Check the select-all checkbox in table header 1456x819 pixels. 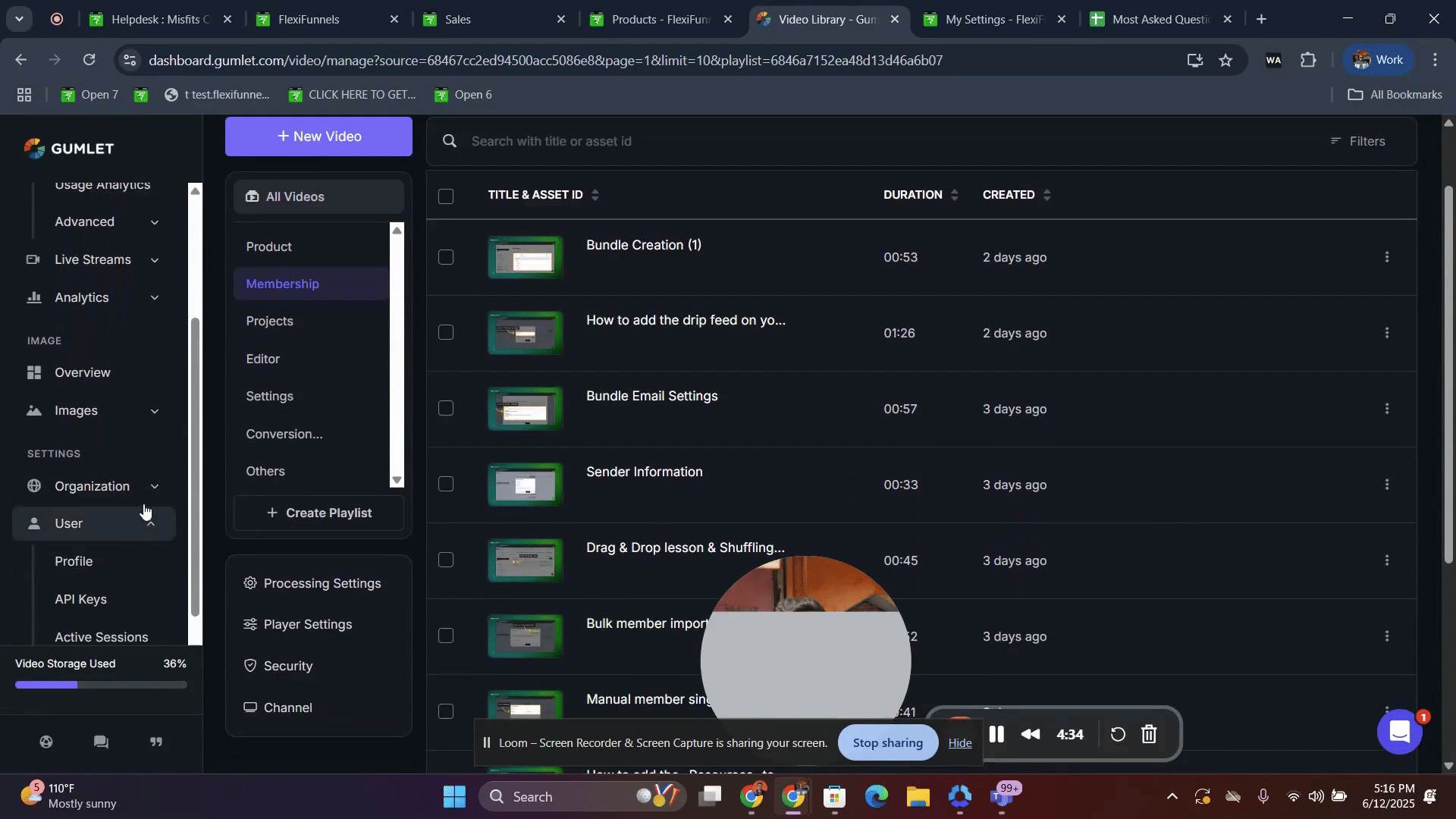point(446,196)
